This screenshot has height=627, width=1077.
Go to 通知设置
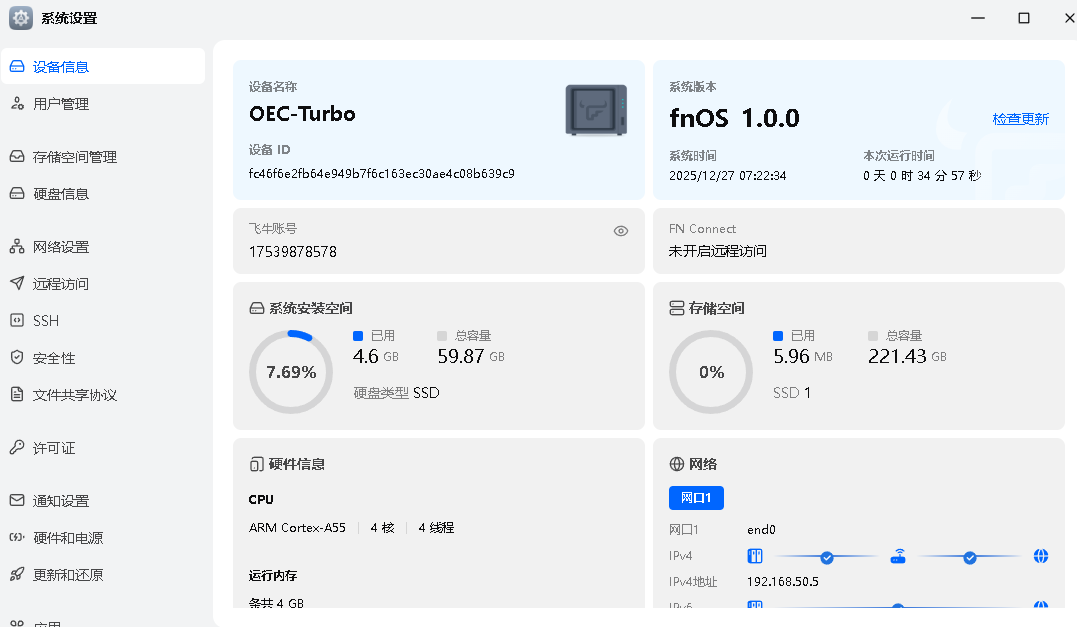tap(103, 500)
